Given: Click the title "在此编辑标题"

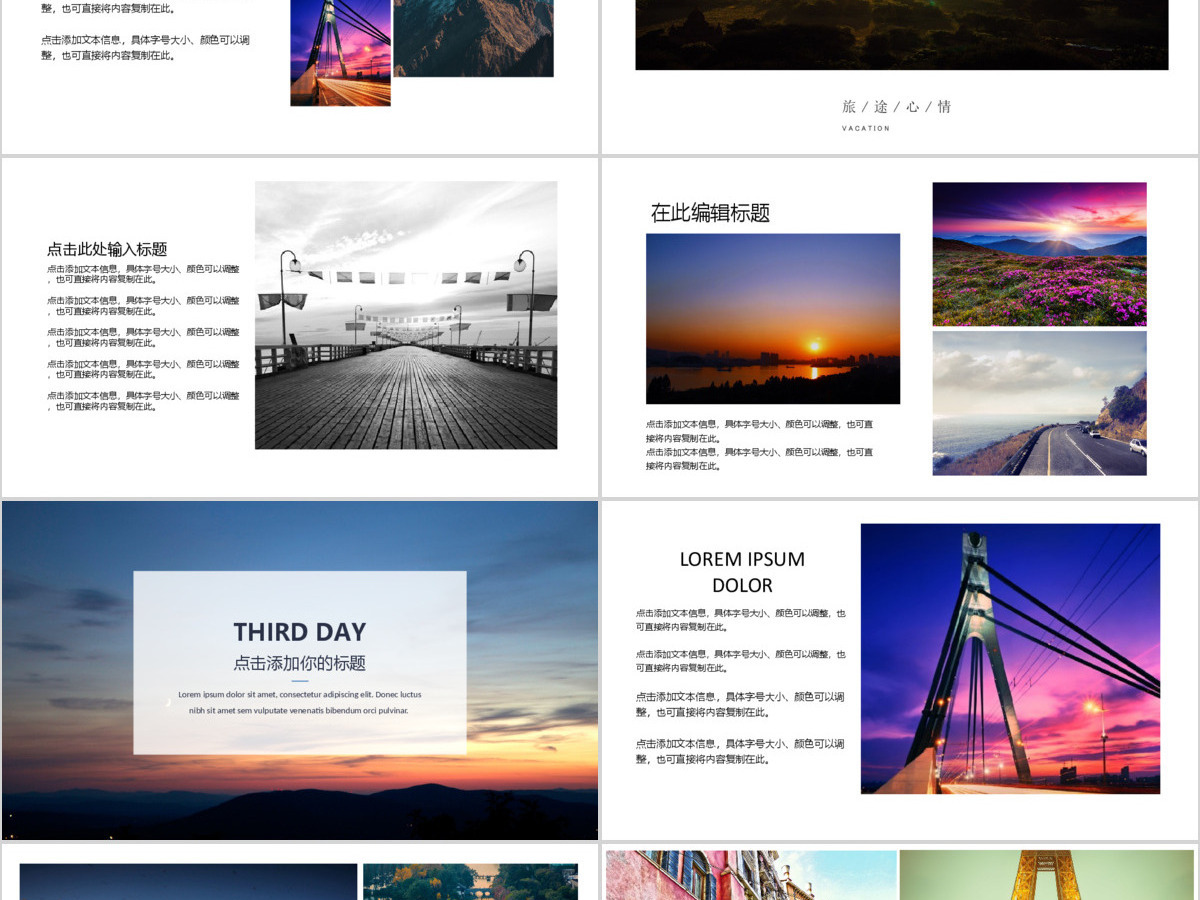Looking at the screenshot, I should click(710, 213).
